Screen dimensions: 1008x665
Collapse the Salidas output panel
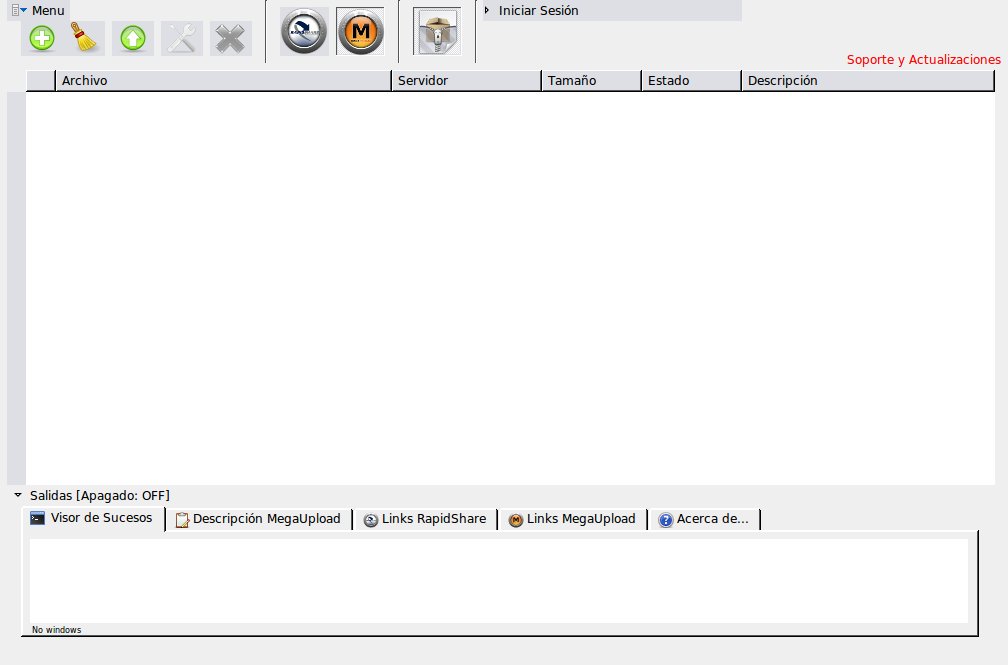pos(18,495)
